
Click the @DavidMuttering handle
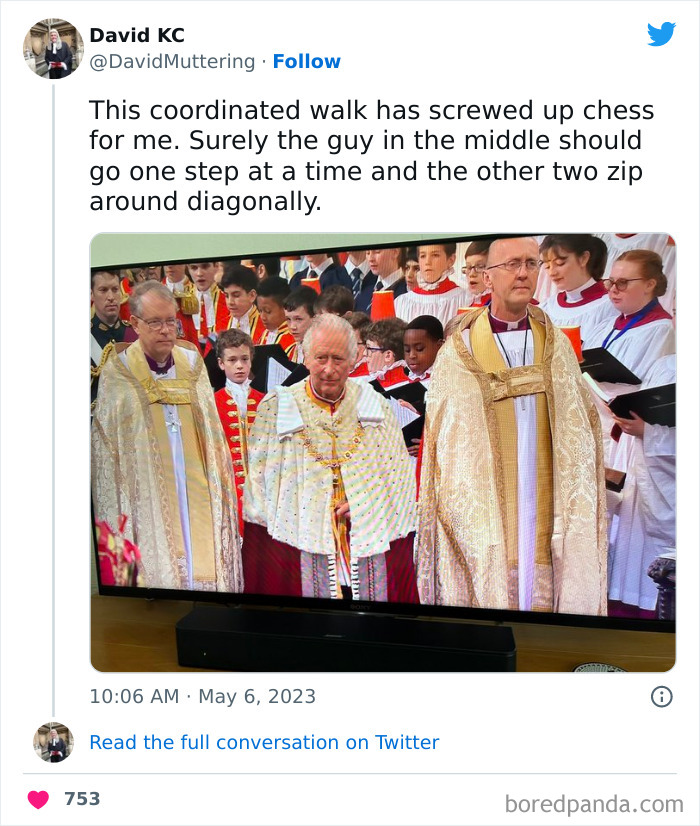(x=172, y=62)
